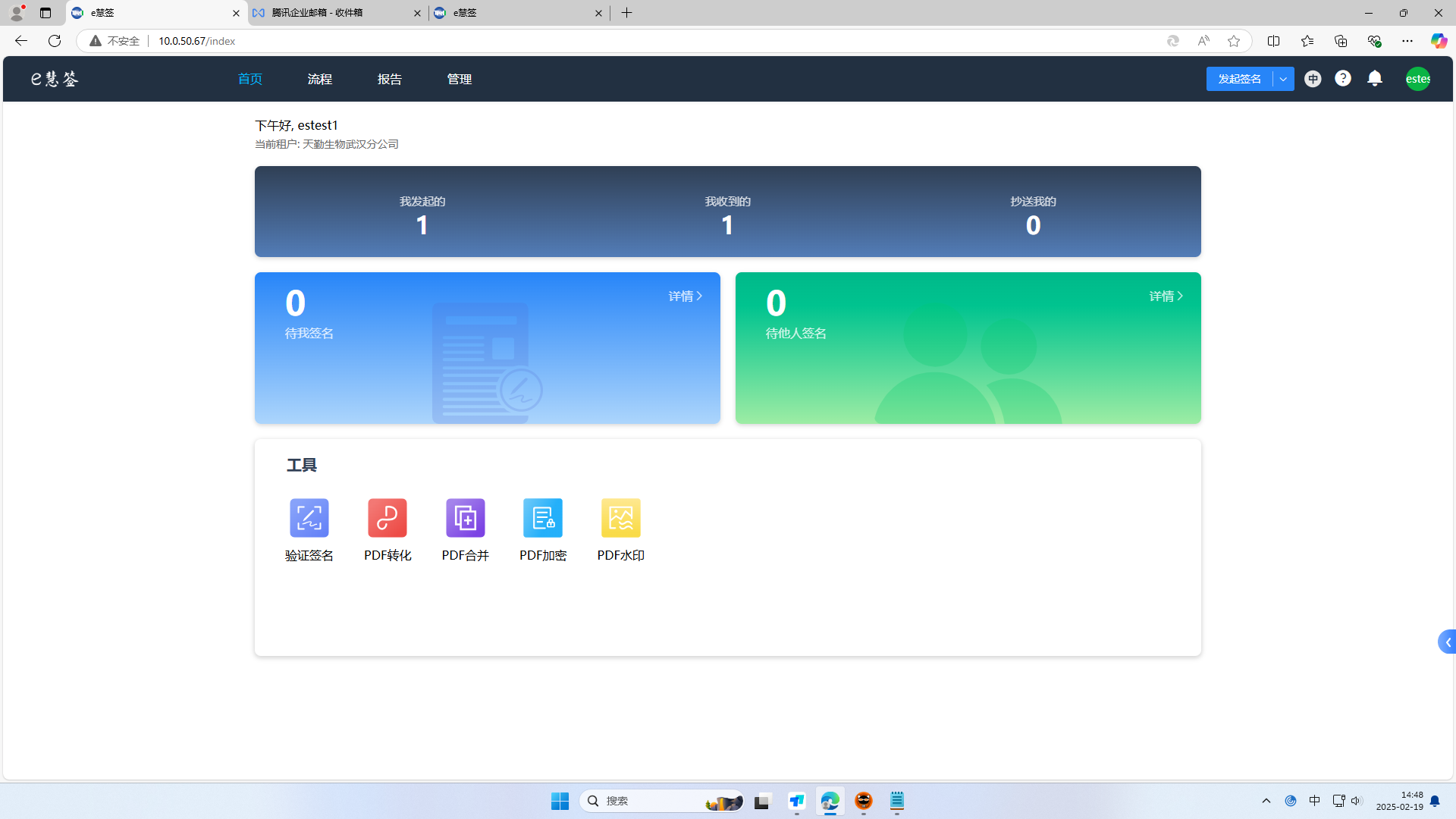Open the 验证签名 verify signature tool
This screenshot has width=1456, height=819.
(309, 519)
